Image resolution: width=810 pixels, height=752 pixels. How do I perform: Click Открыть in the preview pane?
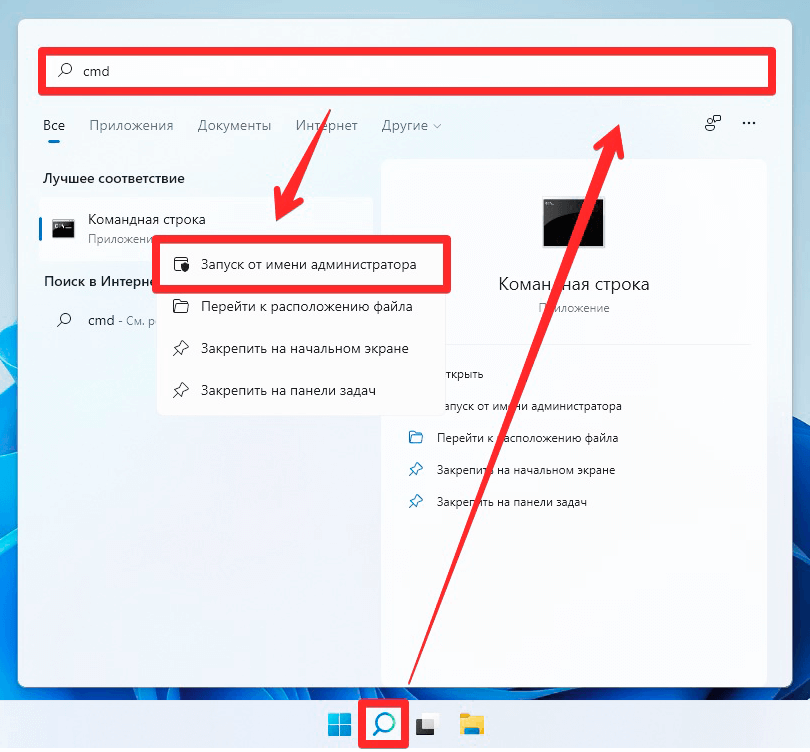click(464, 374)
